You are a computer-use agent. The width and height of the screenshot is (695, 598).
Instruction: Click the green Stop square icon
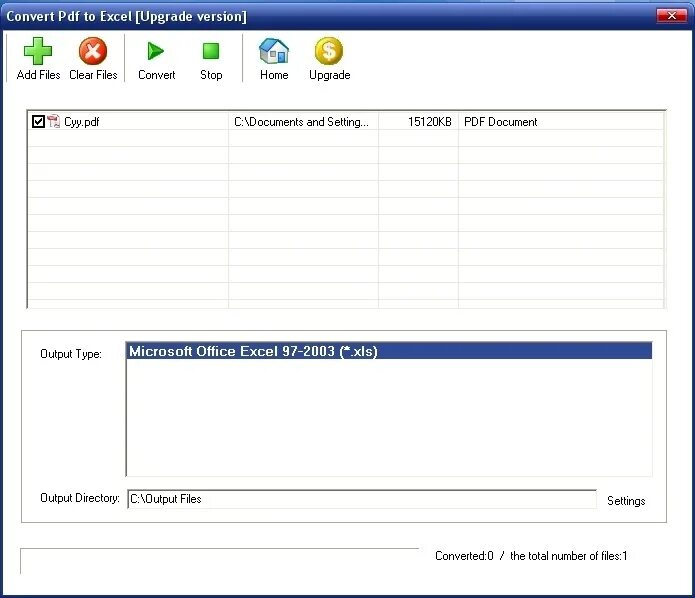pos(211,51)
